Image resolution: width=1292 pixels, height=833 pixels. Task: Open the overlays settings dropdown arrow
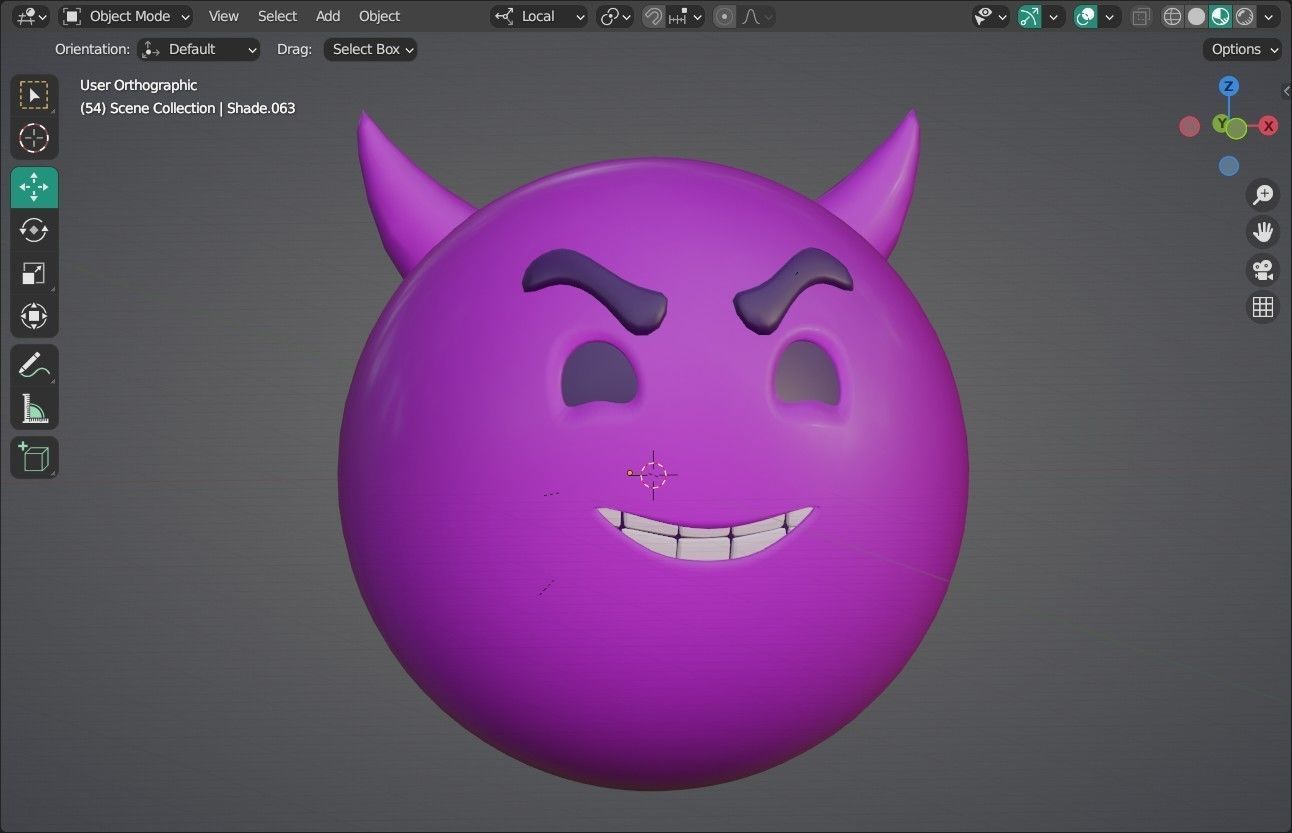[x=1110, y=16]
